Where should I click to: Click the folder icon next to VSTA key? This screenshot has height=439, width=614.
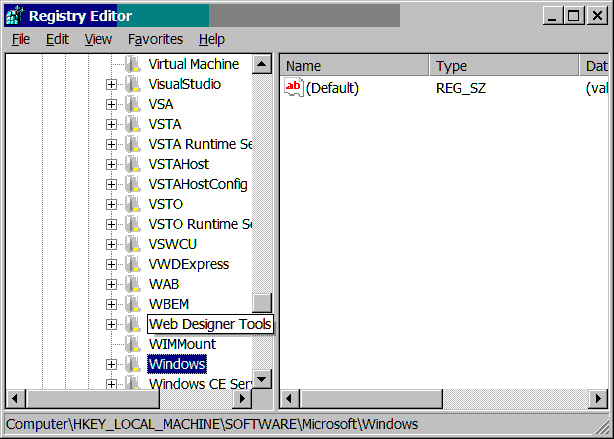(x=134, y=124)
